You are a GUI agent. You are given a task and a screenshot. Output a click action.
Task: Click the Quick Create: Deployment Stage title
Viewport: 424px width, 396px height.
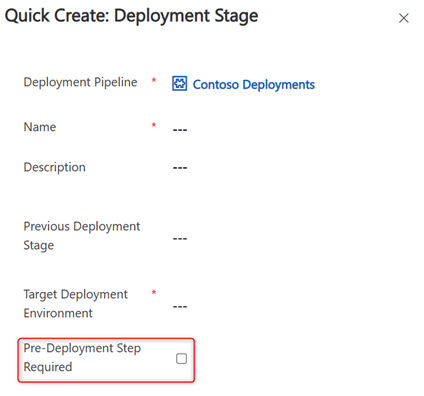[131, 16]
